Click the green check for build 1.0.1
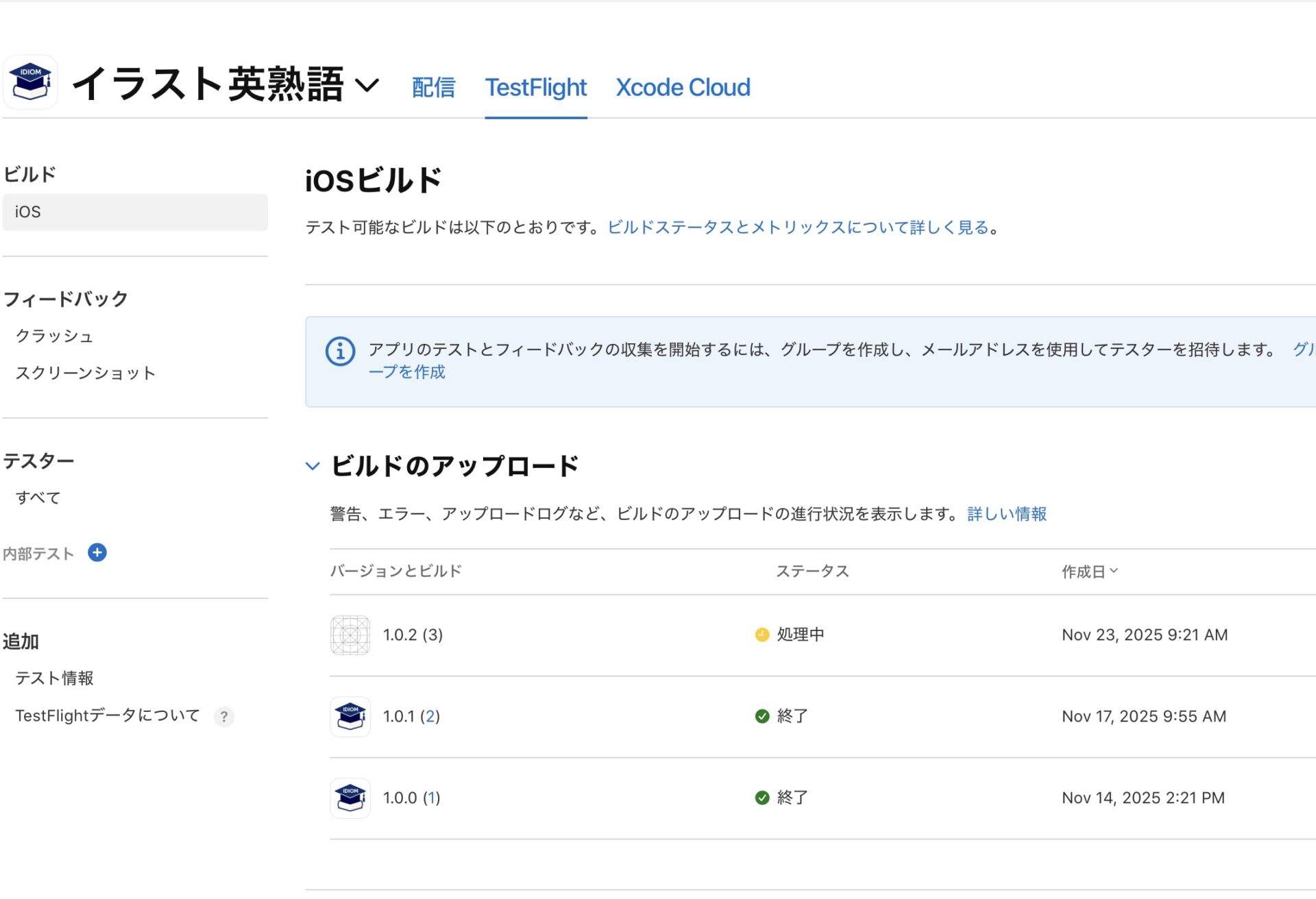 (761, 717)
